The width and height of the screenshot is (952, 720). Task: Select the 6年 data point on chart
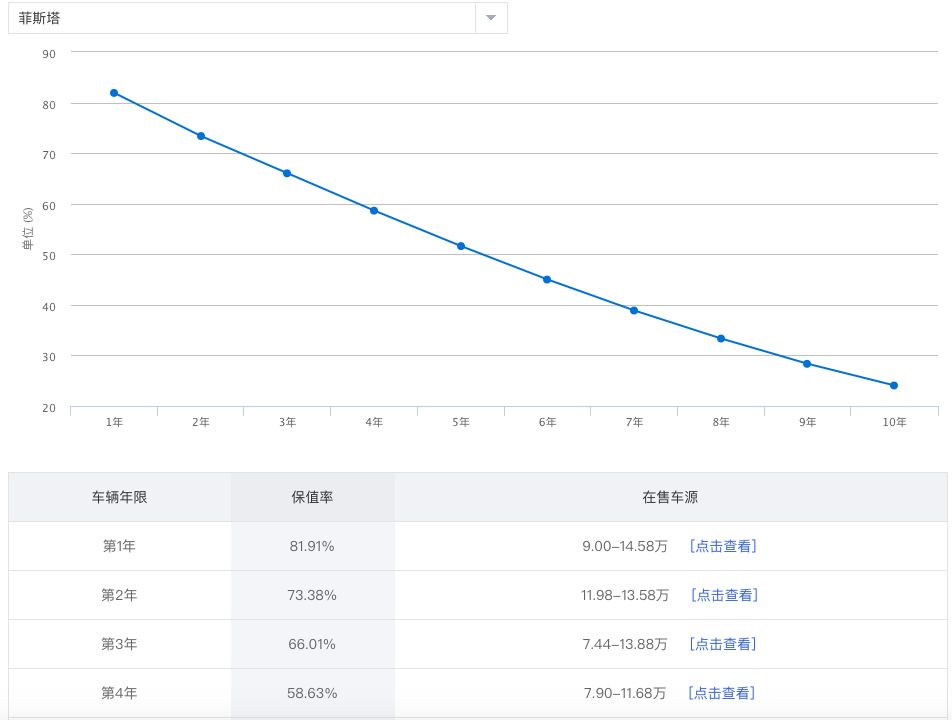pyautogui.click(x=547, y=279)
